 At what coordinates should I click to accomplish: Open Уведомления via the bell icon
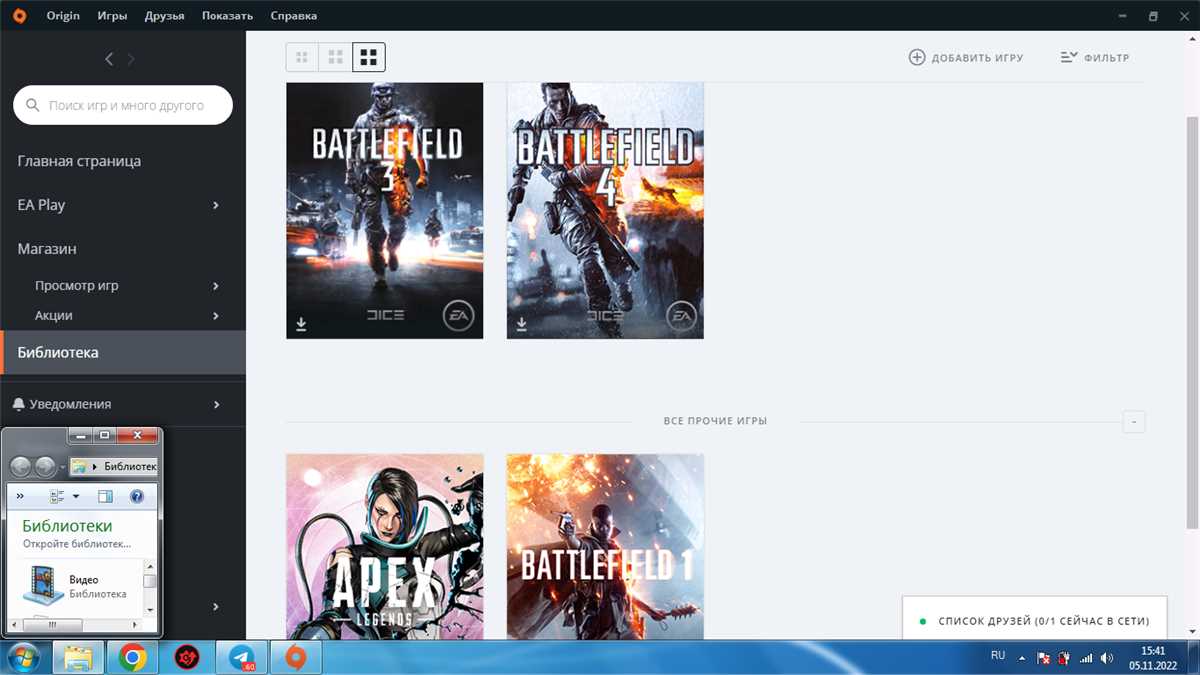point(20,403)
